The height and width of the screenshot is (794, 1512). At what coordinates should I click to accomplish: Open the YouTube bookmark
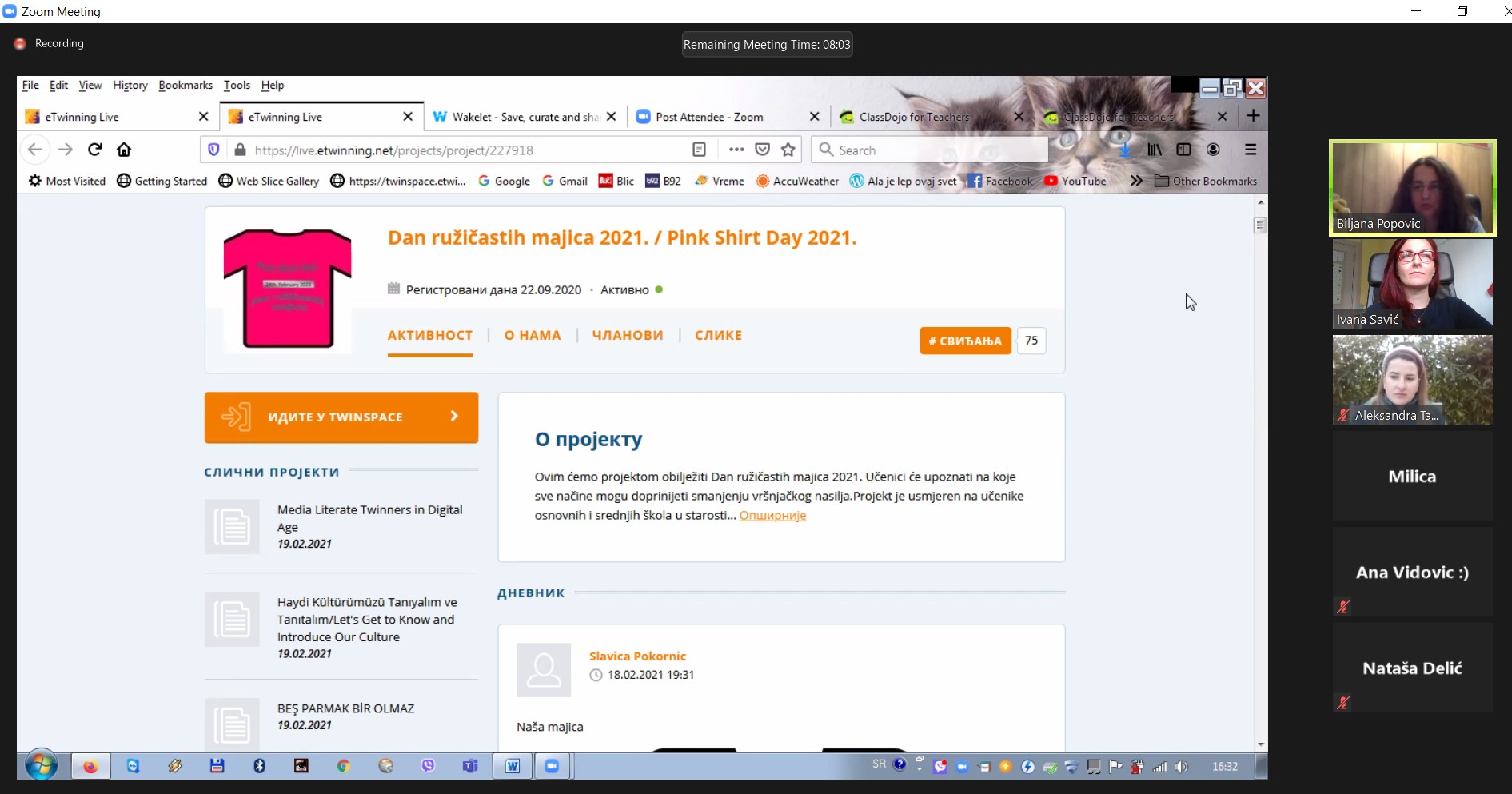(1075, 181)
